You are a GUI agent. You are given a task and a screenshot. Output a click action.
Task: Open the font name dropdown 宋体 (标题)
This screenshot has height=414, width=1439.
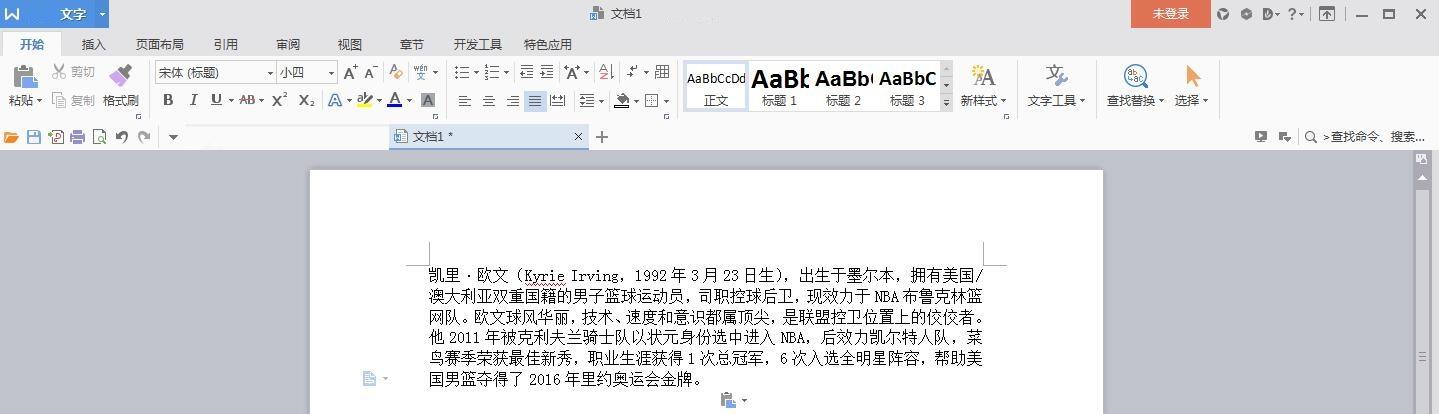coord(270,73)
